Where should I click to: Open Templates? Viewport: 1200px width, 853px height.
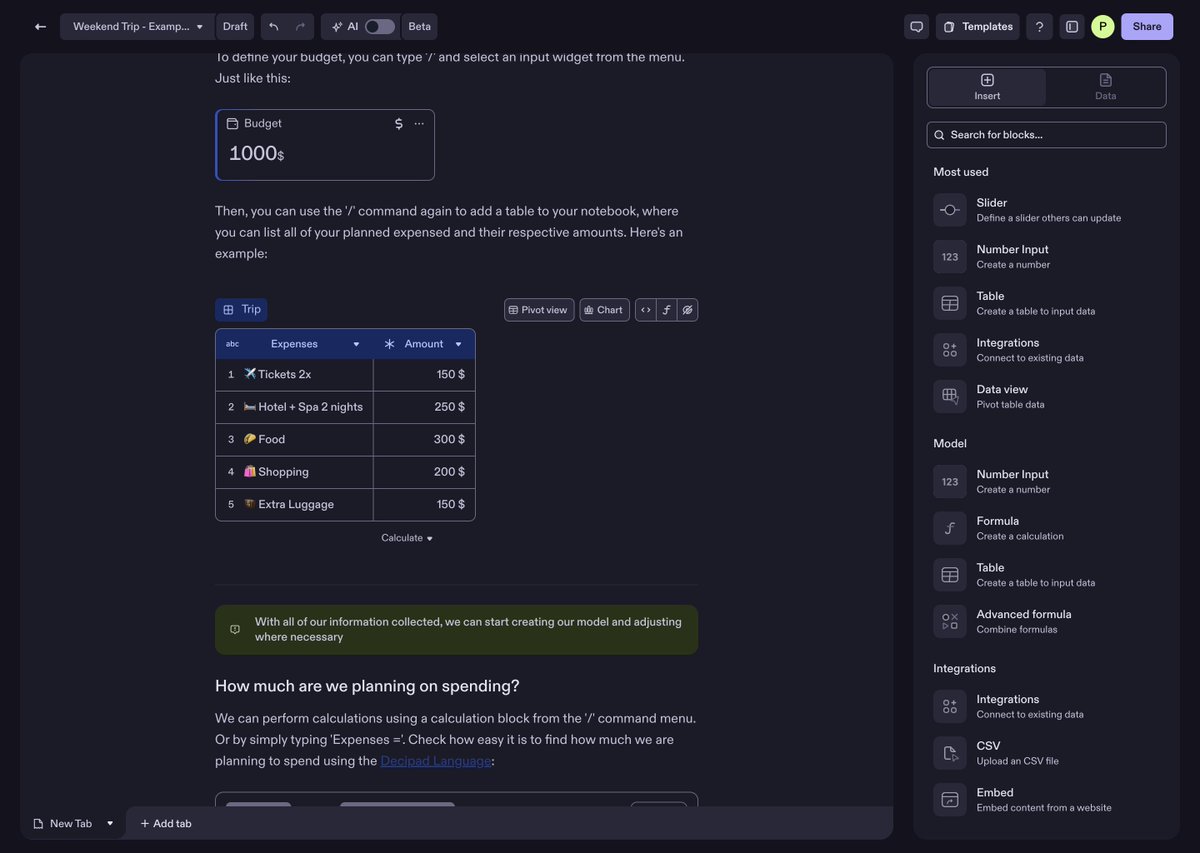point(978,27)
